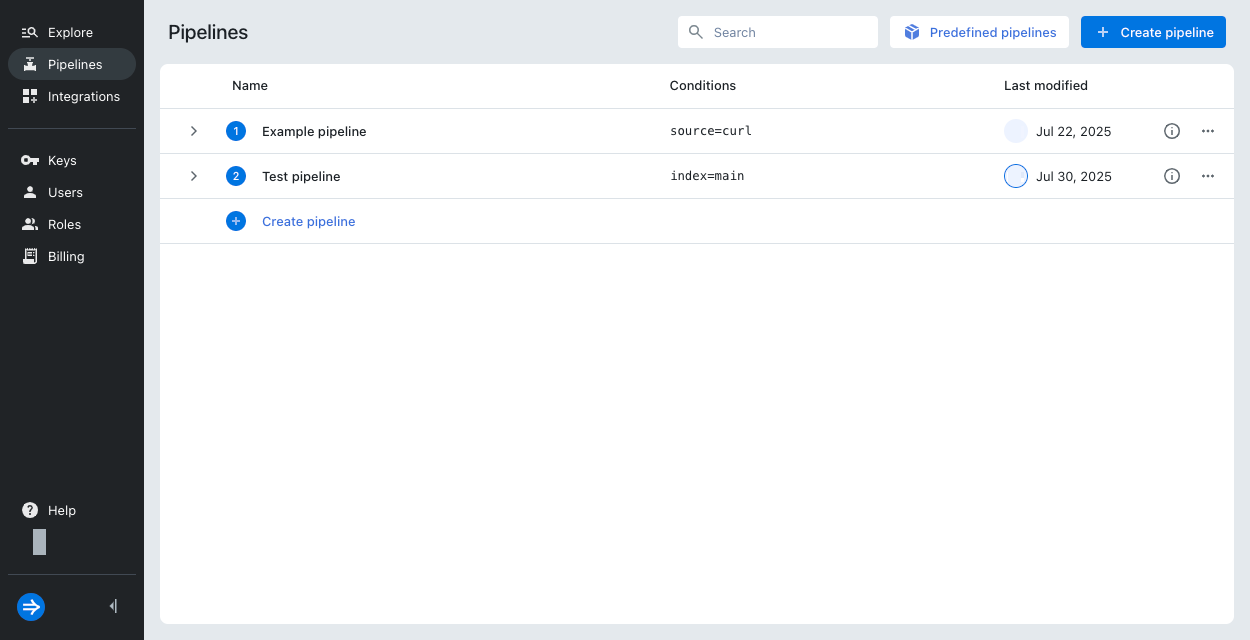Click the number 1 badge
Viewport: 1250px width, 640px height.
coord(236,131)
